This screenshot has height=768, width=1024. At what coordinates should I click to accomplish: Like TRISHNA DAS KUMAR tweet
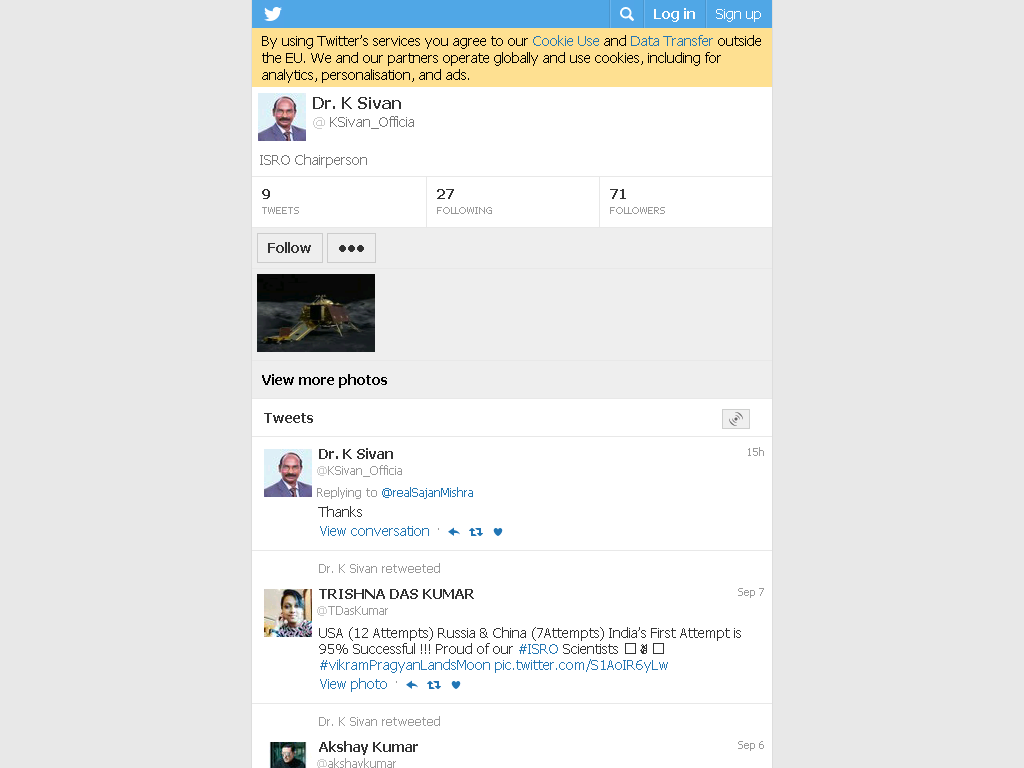[456, 684]
